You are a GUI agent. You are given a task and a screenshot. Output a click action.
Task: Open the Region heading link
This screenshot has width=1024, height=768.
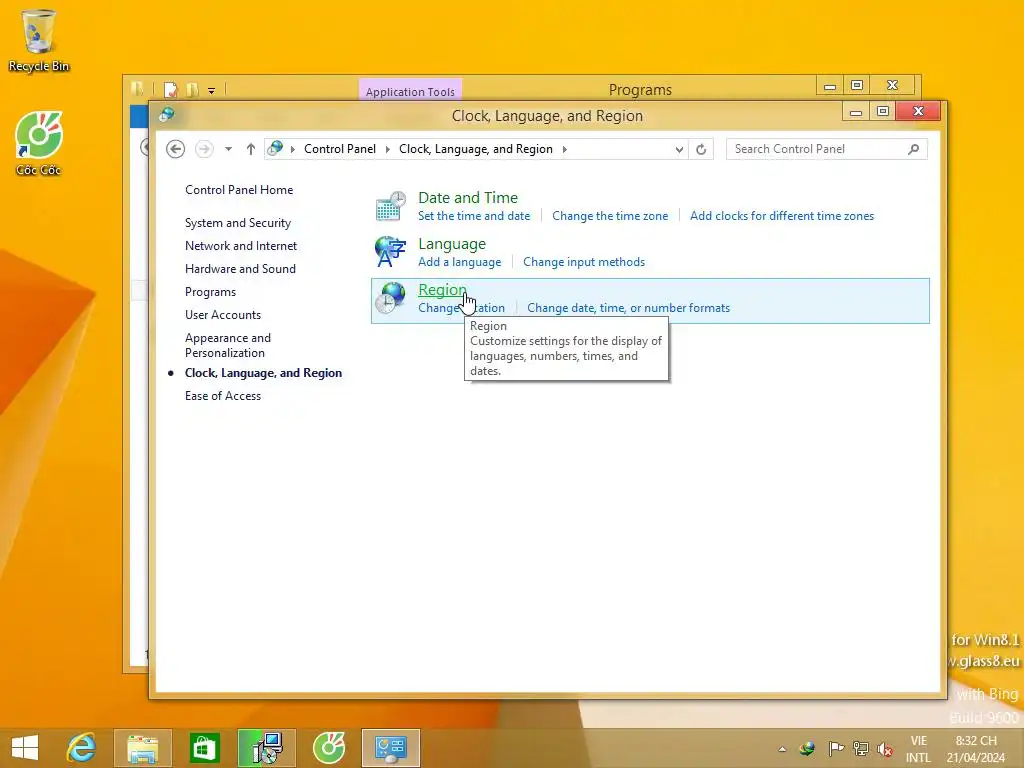442,289
